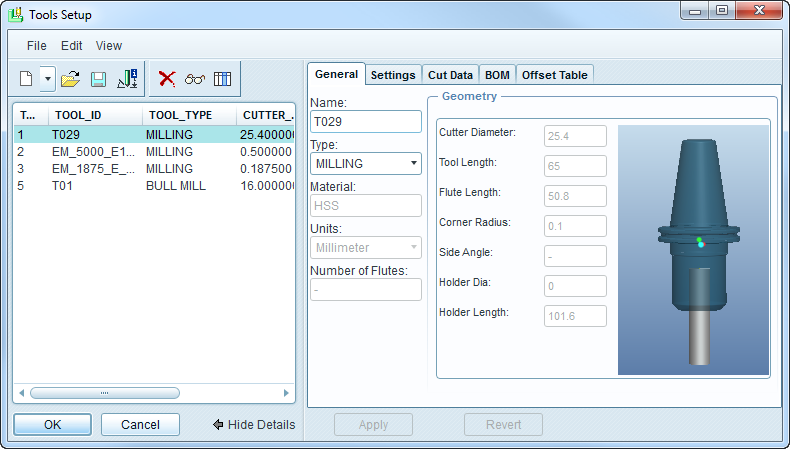Click the Holder Length field 101.6

(575, 316)
